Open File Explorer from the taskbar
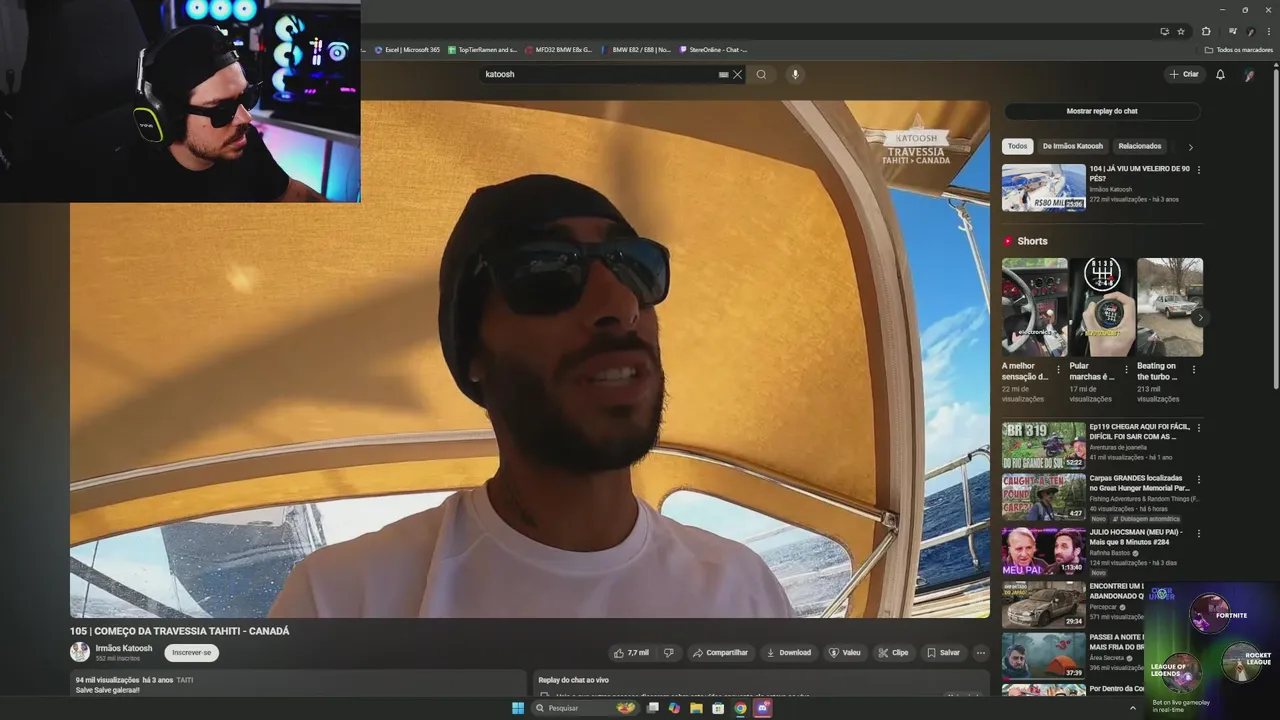1280x720 pixels. [x=696, y=708]
